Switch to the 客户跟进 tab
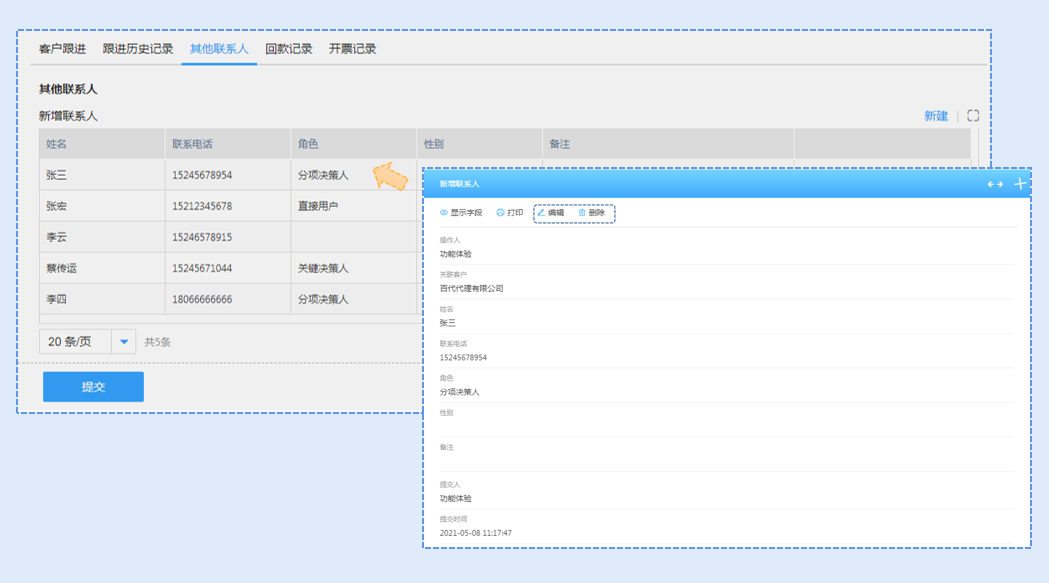 [x=62, y=49]
